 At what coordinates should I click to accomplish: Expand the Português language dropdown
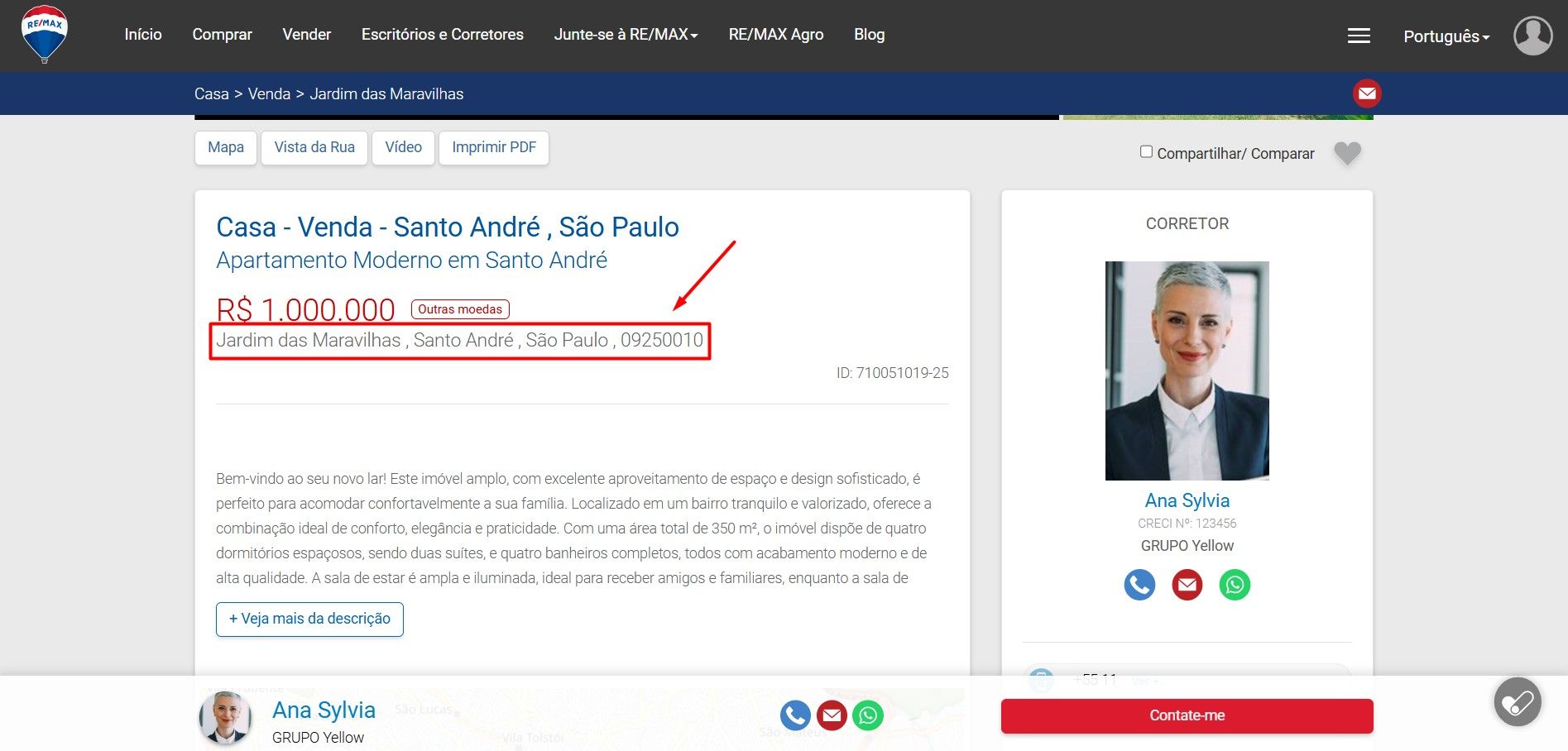(x=1446, y=36)
